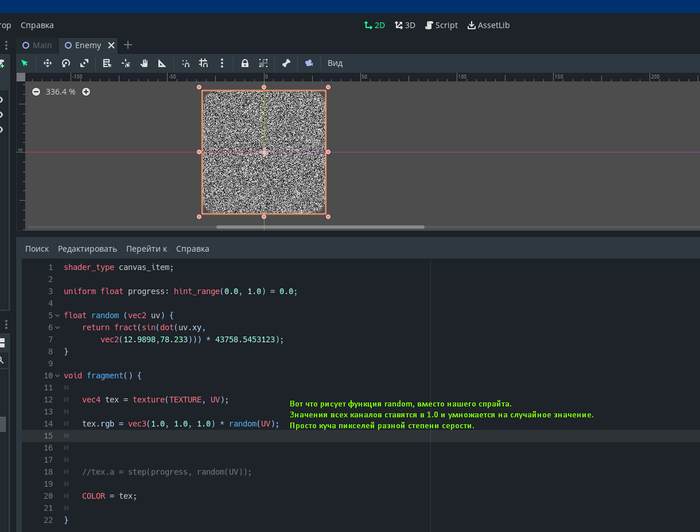Open snapping options three-dot menu
The image size is (700, 532).
click(222, 63)
